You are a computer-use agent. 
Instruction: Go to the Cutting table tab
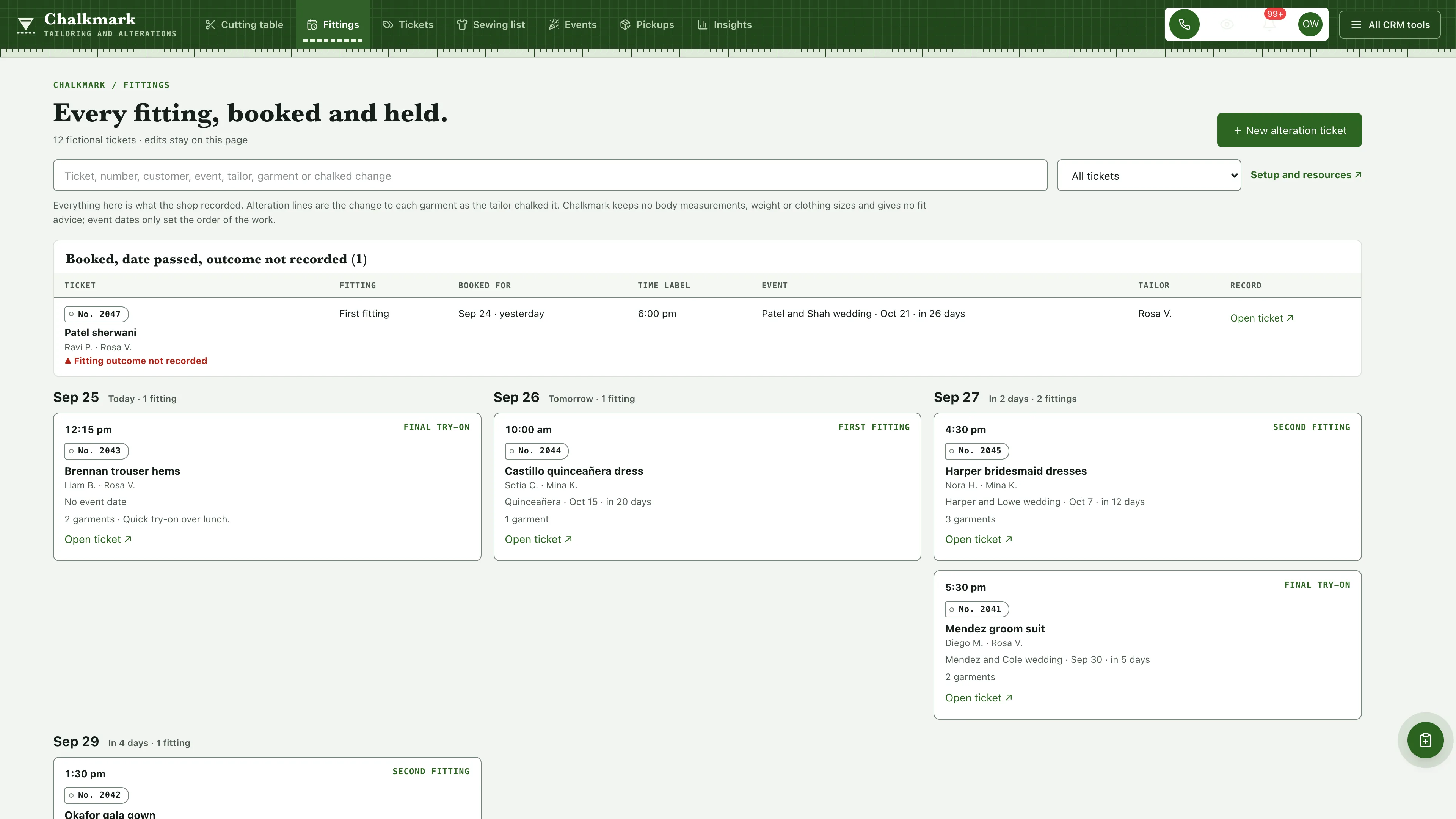click(243, 24)
